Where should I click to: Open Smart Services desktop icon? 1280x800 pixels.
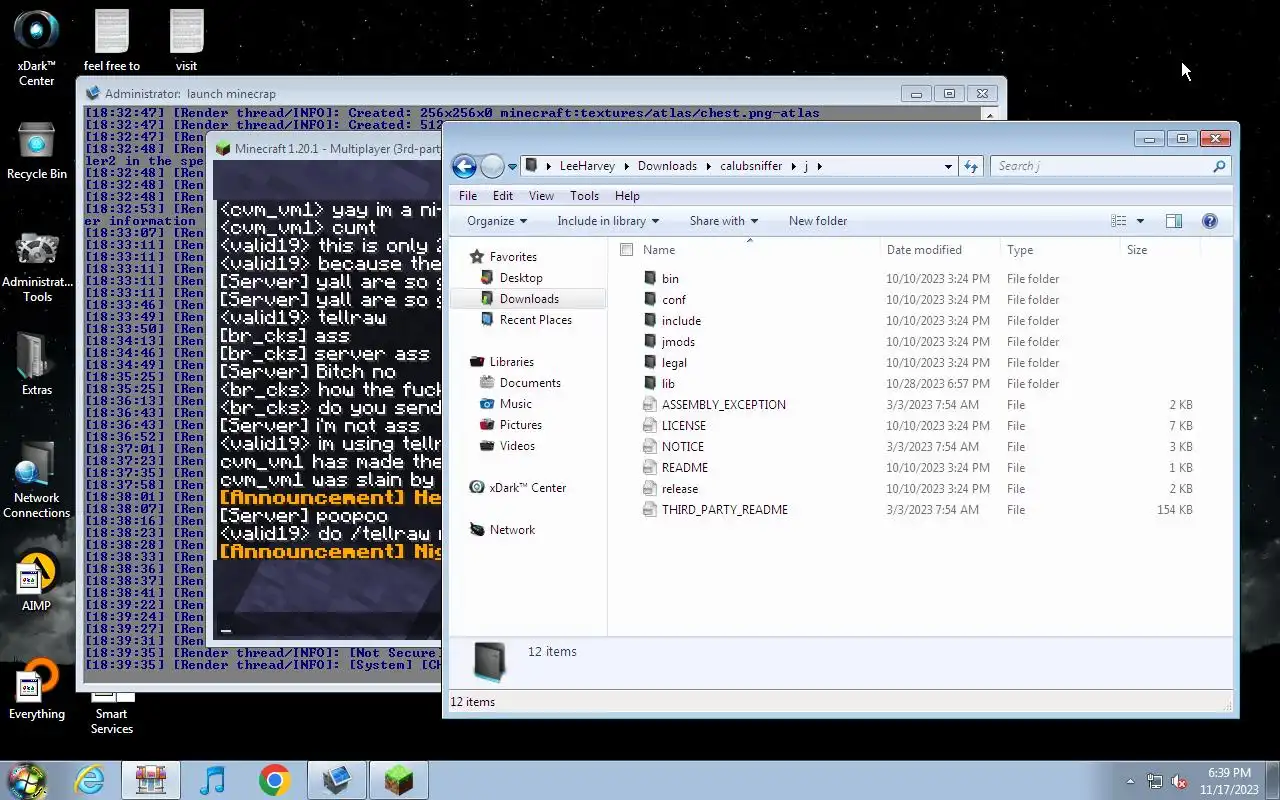[111, 714]
